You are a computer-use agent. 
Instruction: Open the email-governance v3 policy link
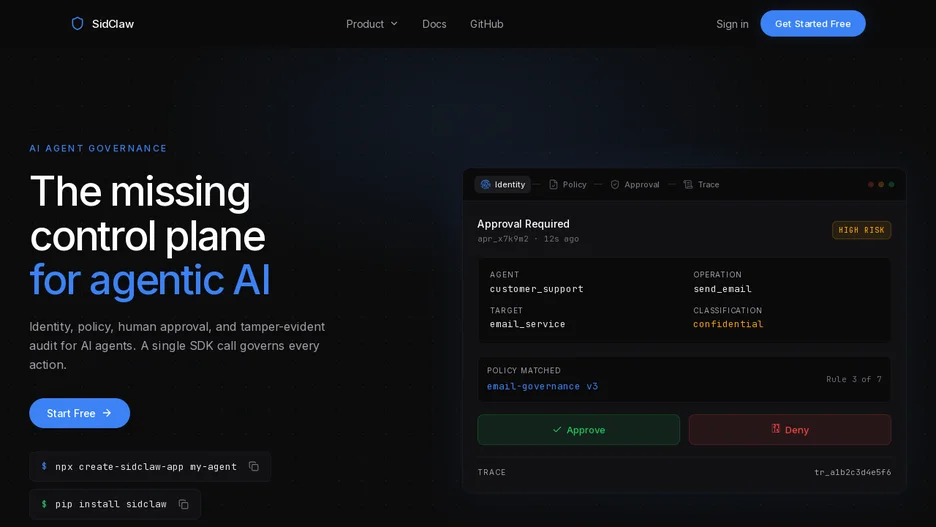(542, 386)
